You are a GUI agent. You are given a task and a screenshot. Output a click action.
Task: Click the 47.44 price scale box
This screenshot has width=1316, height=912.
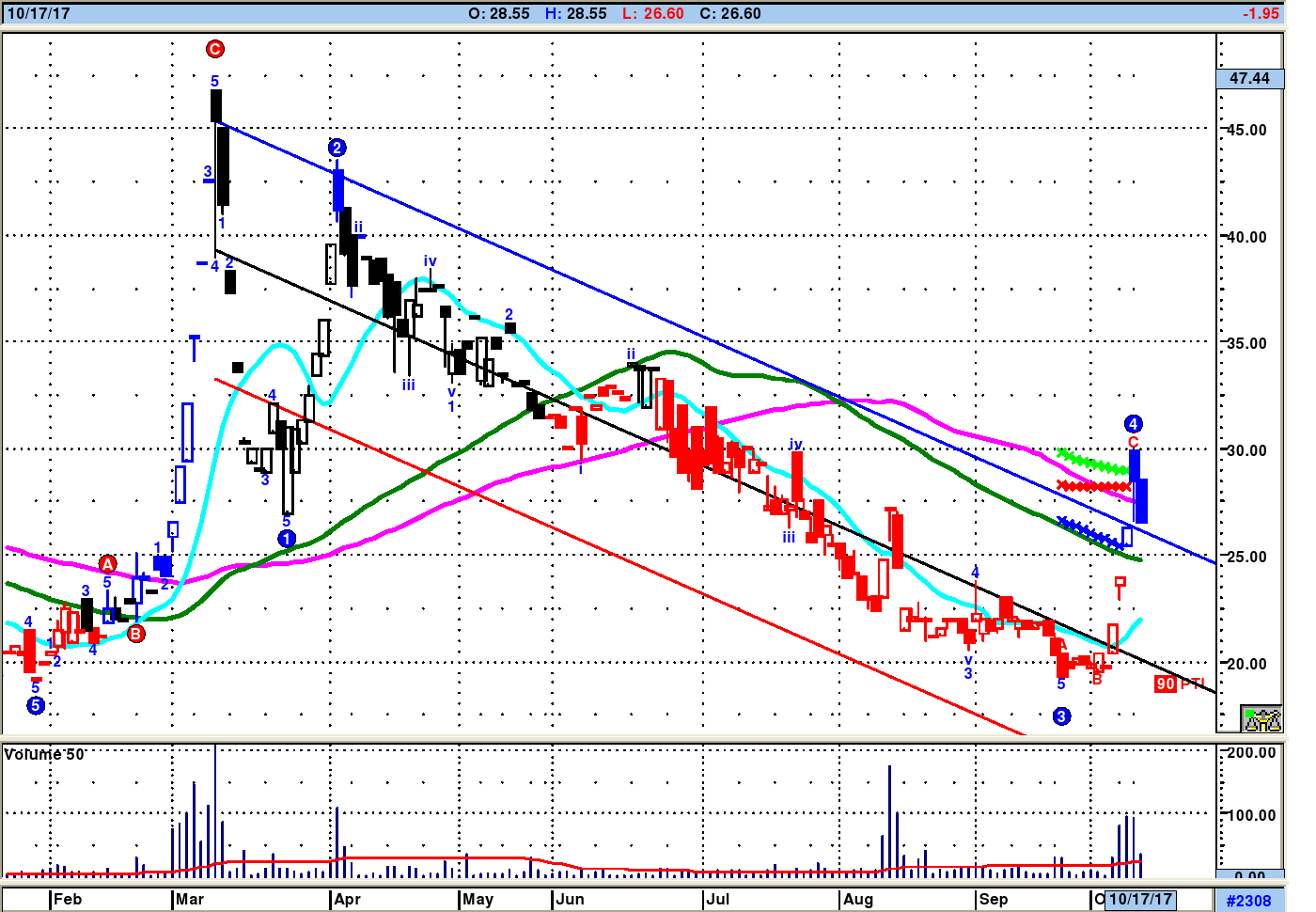pos(1249,78)
